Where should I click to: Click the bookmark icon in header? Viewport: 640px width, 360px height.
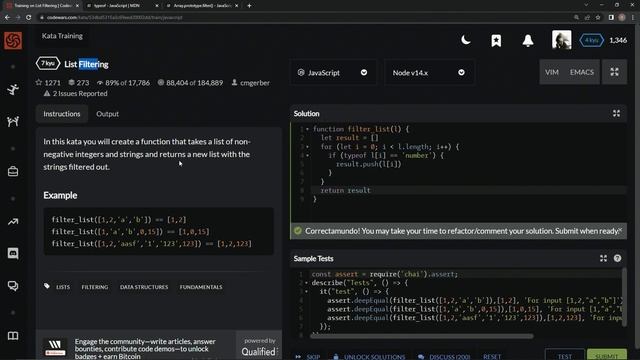coord(496,40)
